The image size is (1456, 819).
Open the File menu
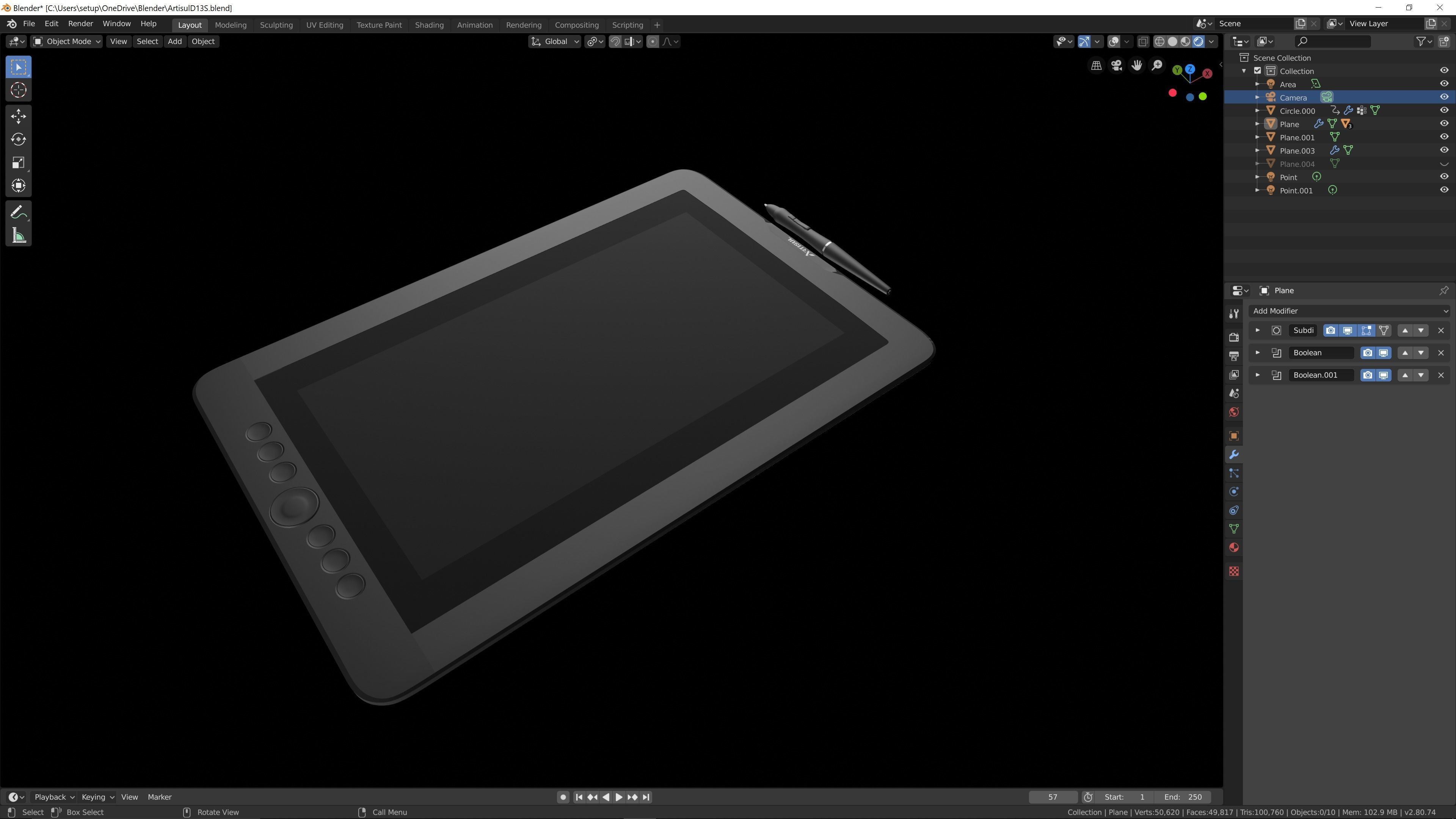29,24
